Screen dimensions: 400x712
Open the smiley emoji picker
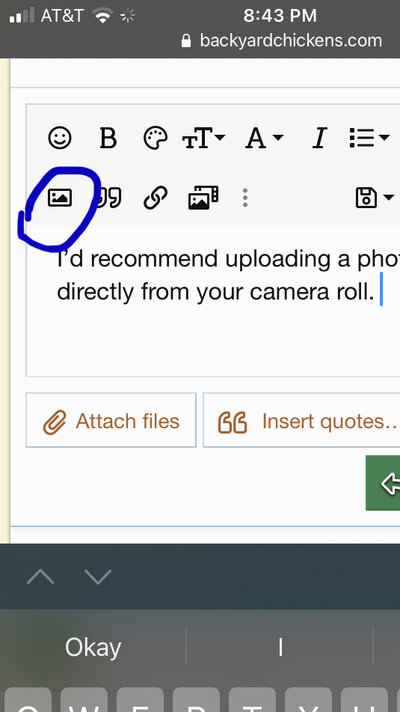[x=59, y=137]
